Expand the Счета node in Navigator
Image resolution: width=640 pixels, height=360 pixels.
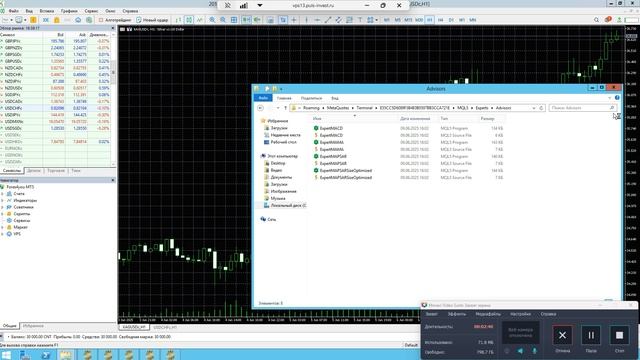2,194
